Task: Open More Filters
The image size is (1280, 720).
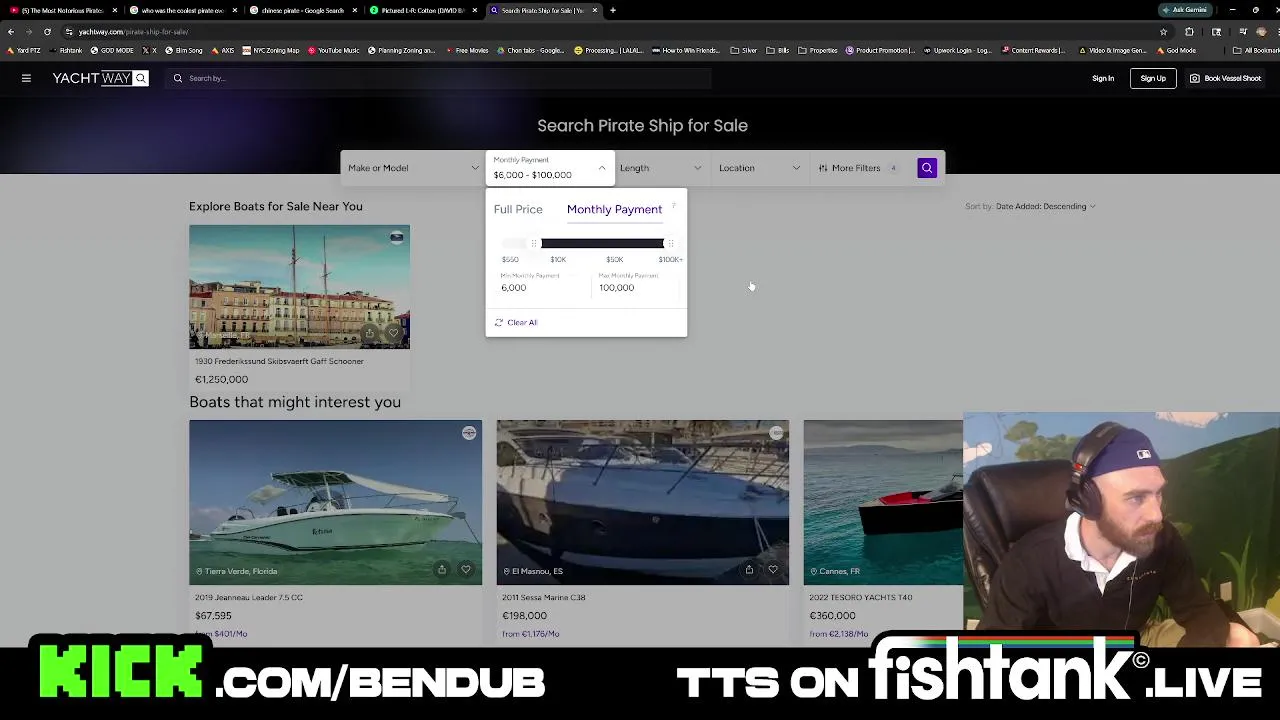Action: pos(858,168)
